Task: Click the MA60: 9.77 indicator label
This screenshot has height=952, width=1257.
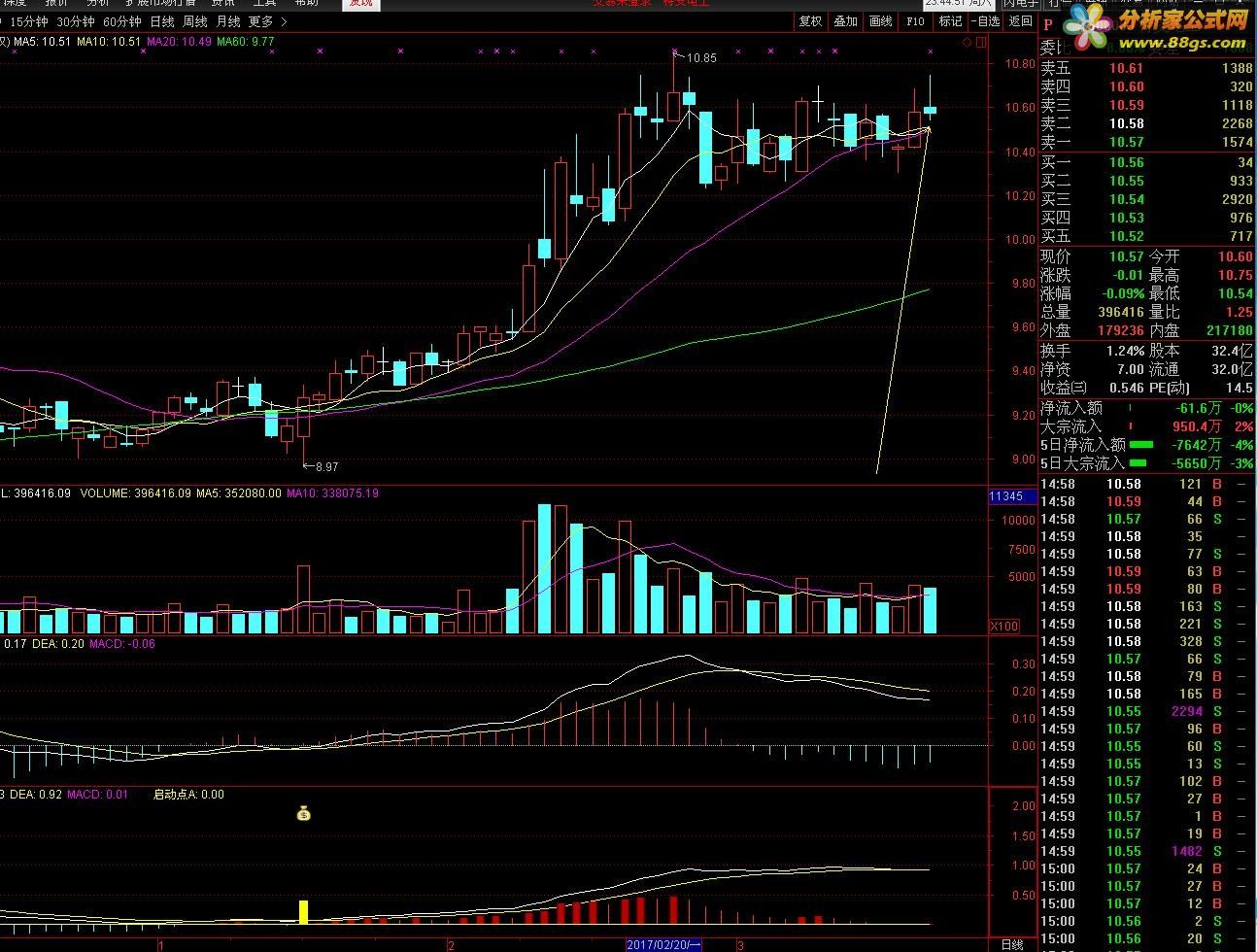Action: coord(246,42)
